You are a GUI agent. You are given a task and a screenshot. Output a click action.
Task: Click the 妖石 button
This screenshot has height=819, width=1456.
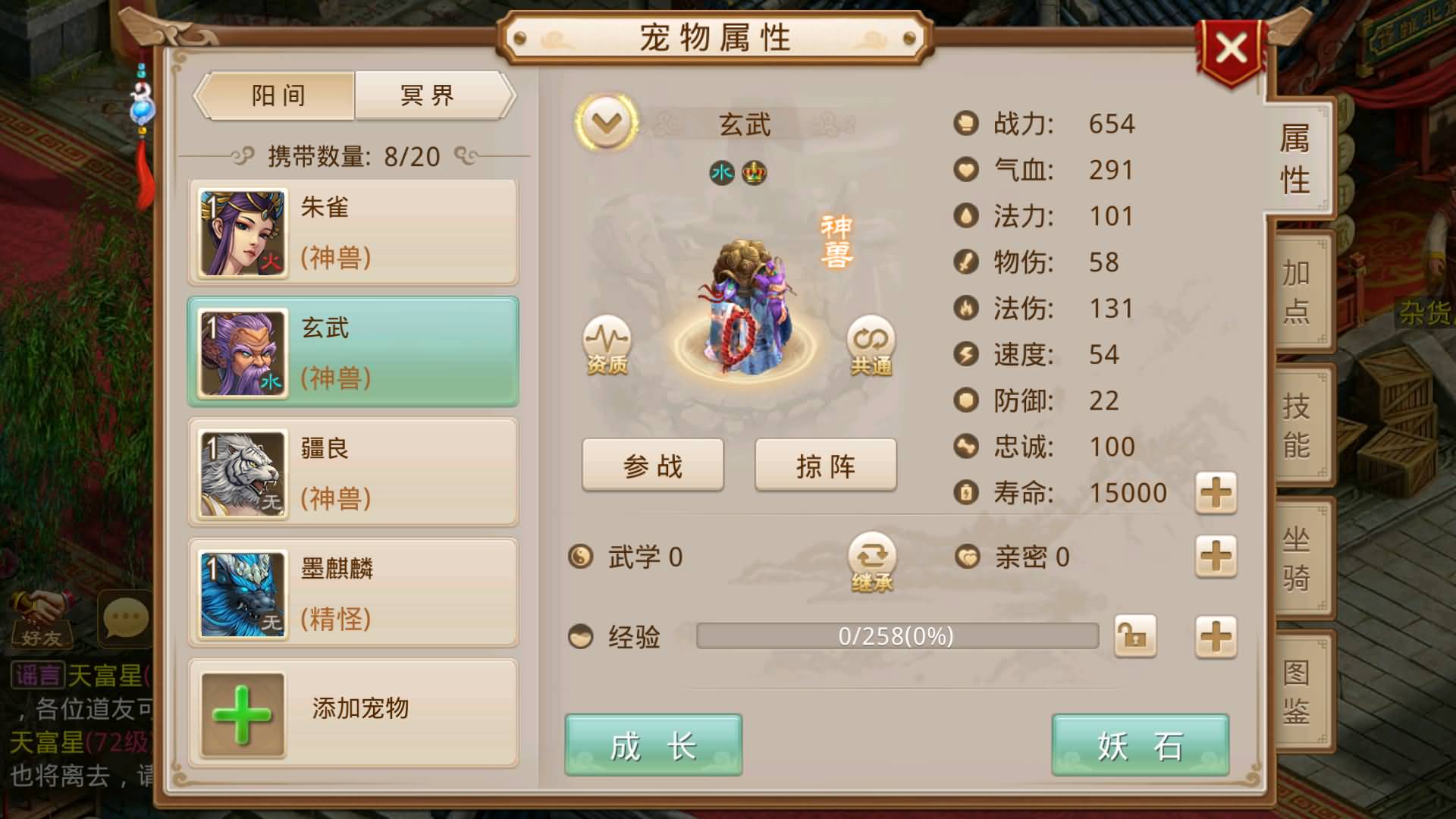[x=1140, y=745]
